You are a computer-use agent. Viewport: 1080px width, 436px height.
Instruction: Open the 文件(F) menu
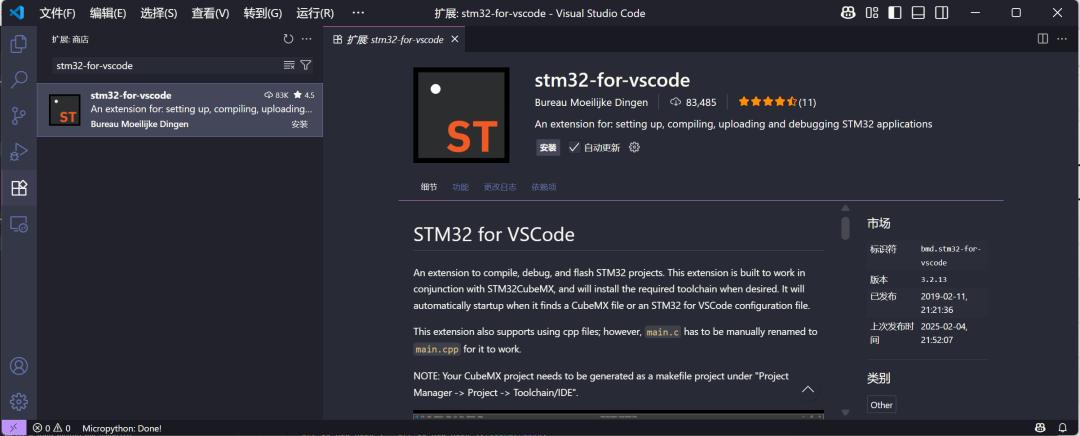[57, 13]
